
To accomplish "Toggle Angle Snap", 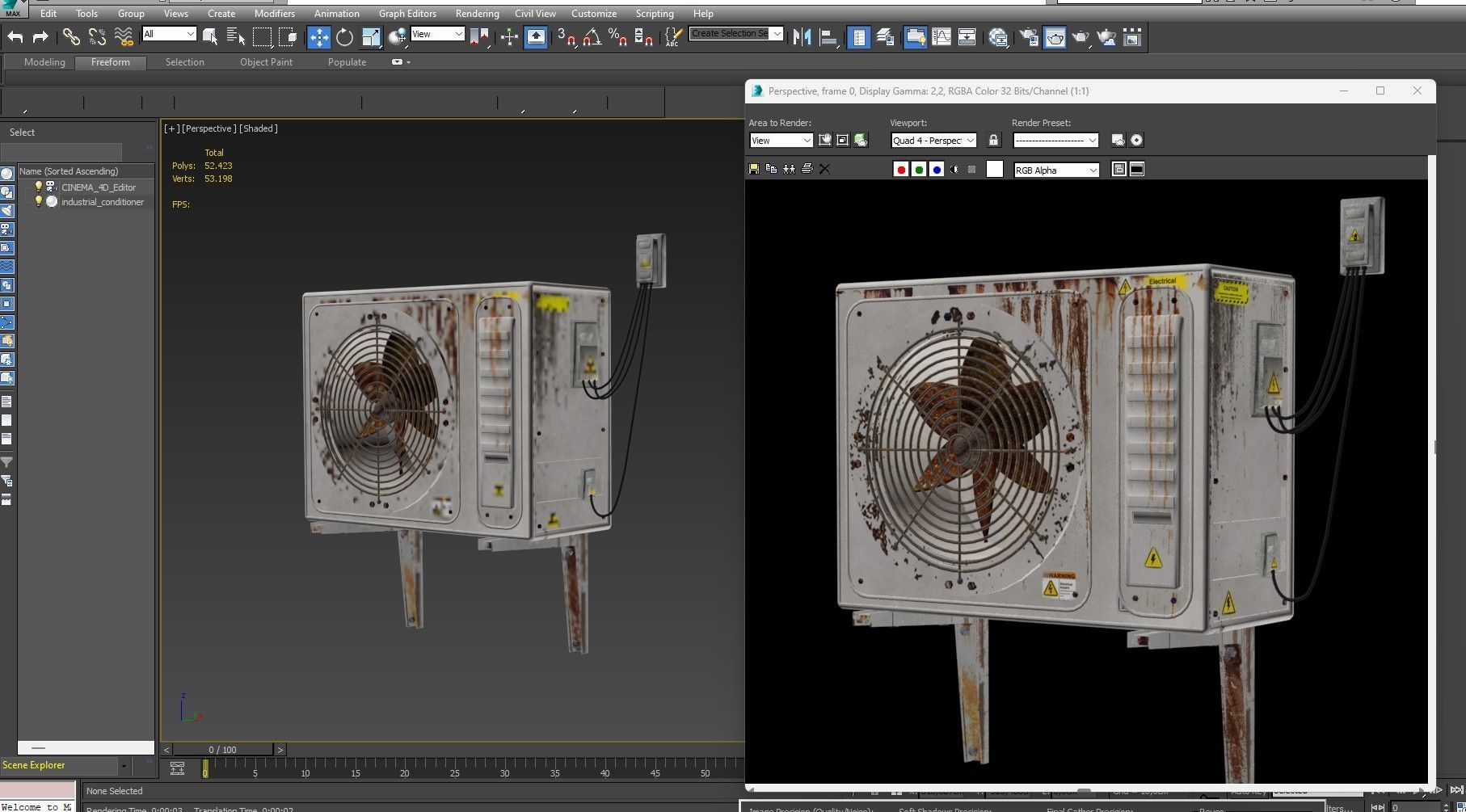I will coord(592,37).
